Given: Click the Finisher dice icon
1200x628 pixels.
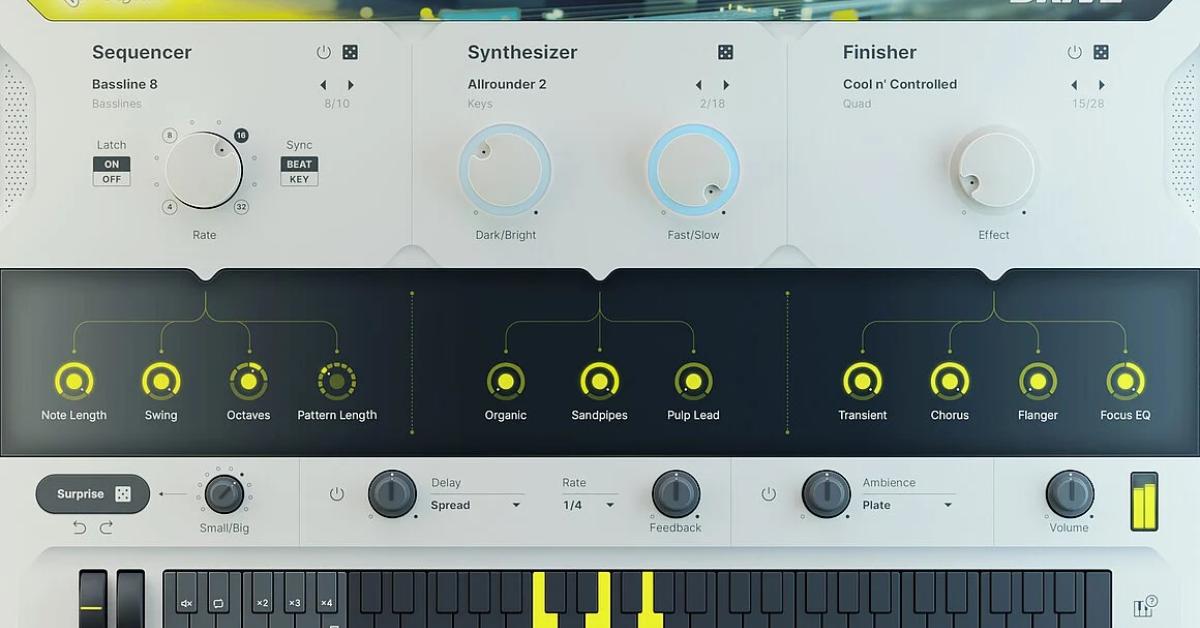Looking at the screenshot, I should (1101, 51).
